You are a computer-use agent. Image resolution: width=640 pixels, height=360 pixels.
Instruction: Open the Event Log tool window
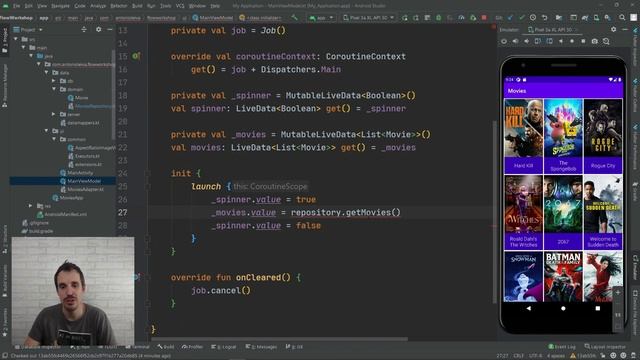point(562,347)
